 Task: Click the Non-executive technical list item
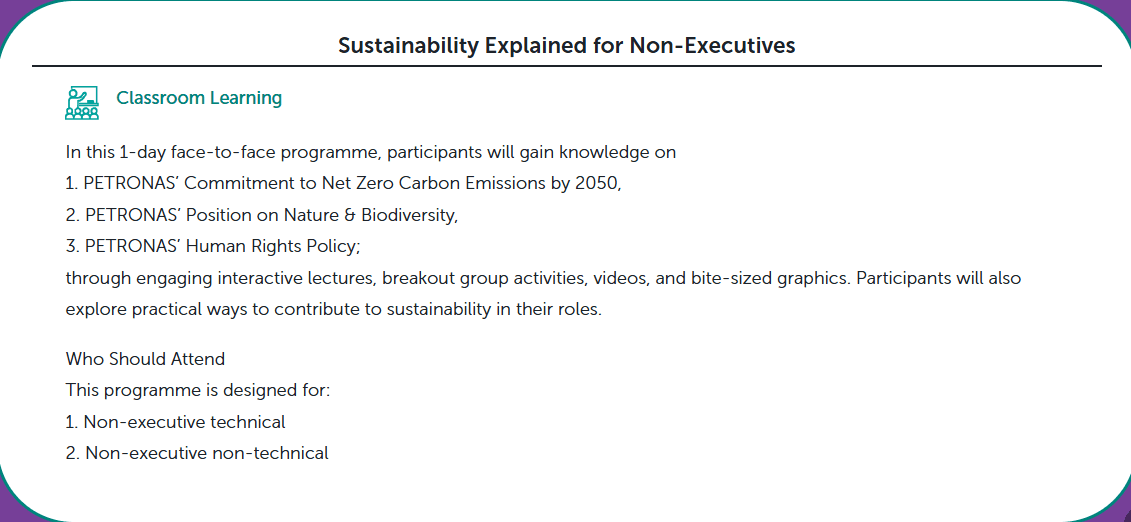tap(175, 422)
